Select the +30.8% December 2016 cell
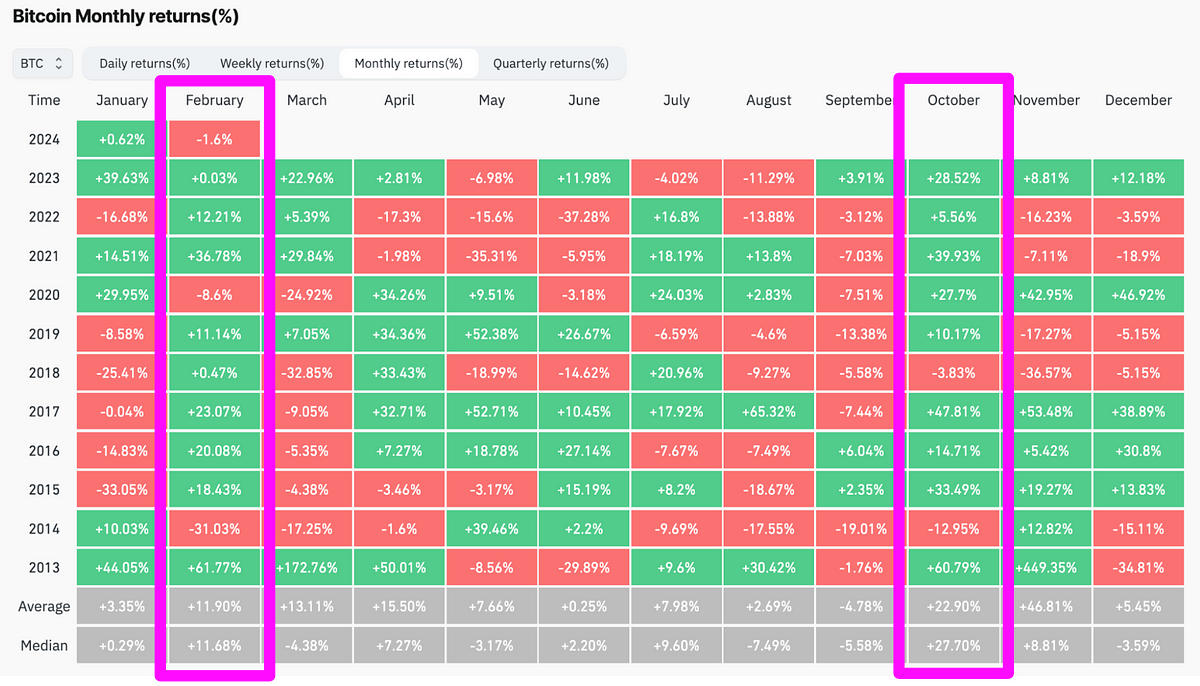The width and height of the screenshot is (1200, 686). pyautogui.click(x=1138, y=451)
